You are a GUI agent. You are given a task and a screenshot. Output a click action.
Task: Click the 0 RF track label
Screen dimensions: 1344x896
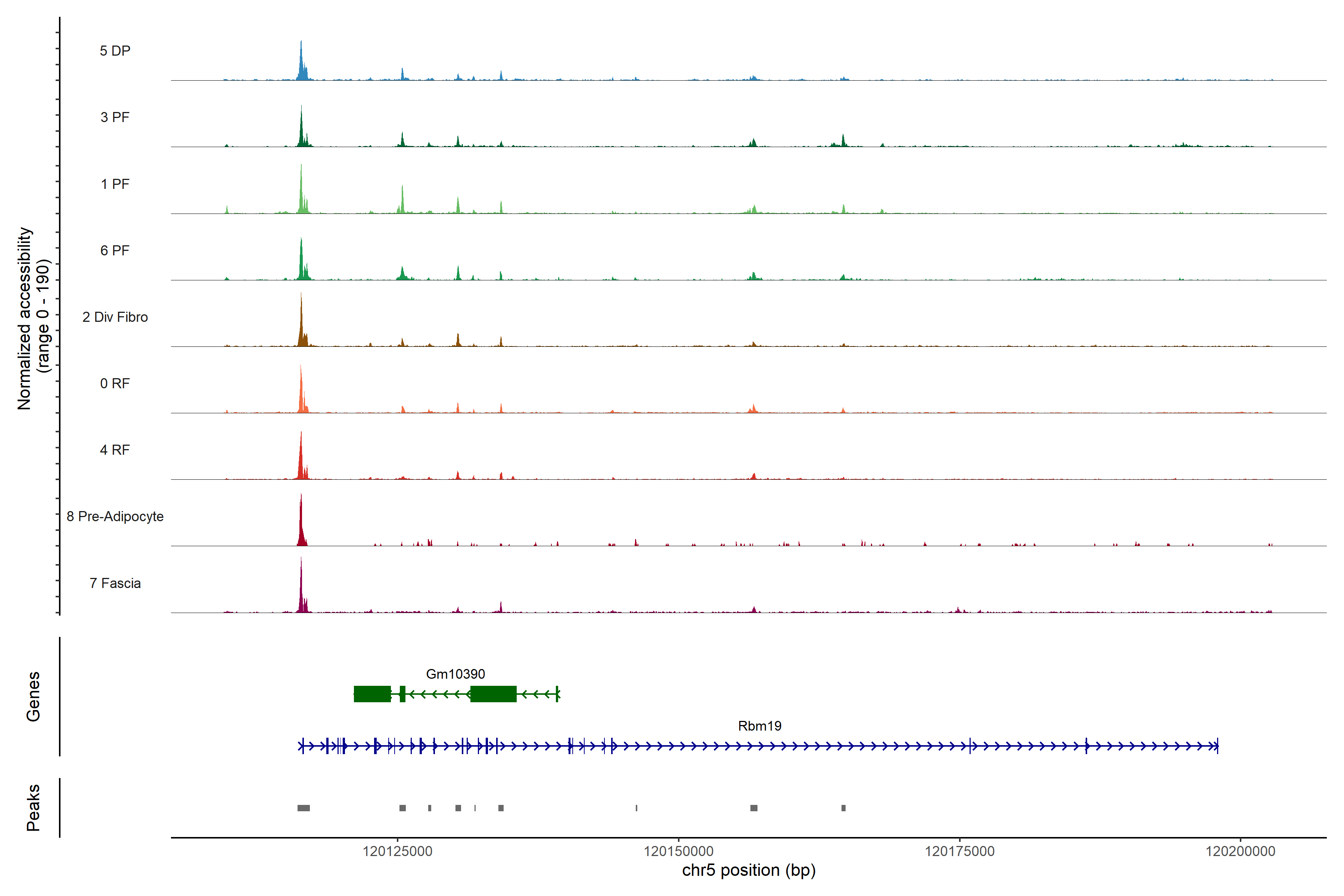pos(115,383)
